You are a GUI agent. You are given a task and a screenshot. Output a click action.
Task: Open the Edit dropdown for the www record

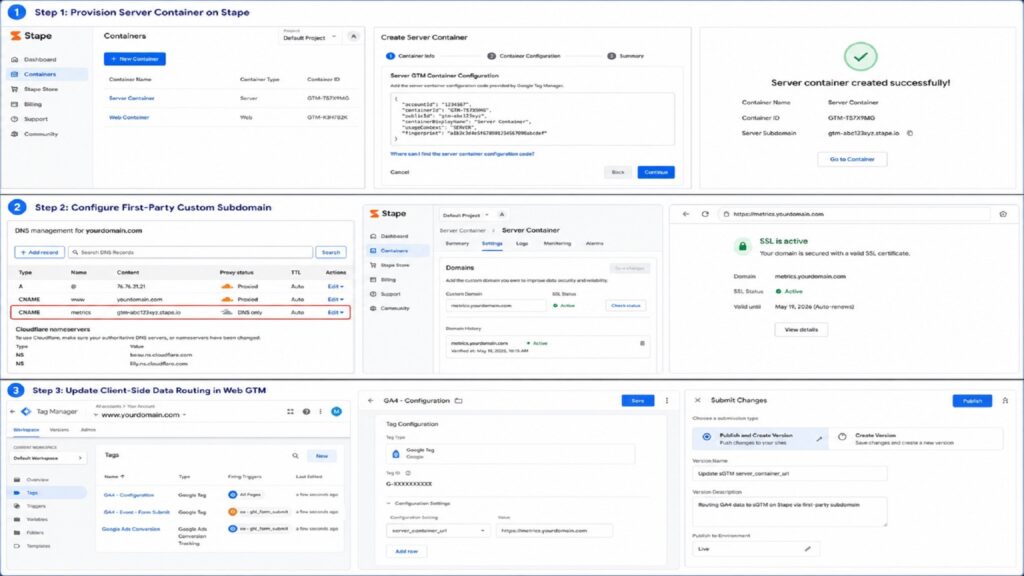335,299
